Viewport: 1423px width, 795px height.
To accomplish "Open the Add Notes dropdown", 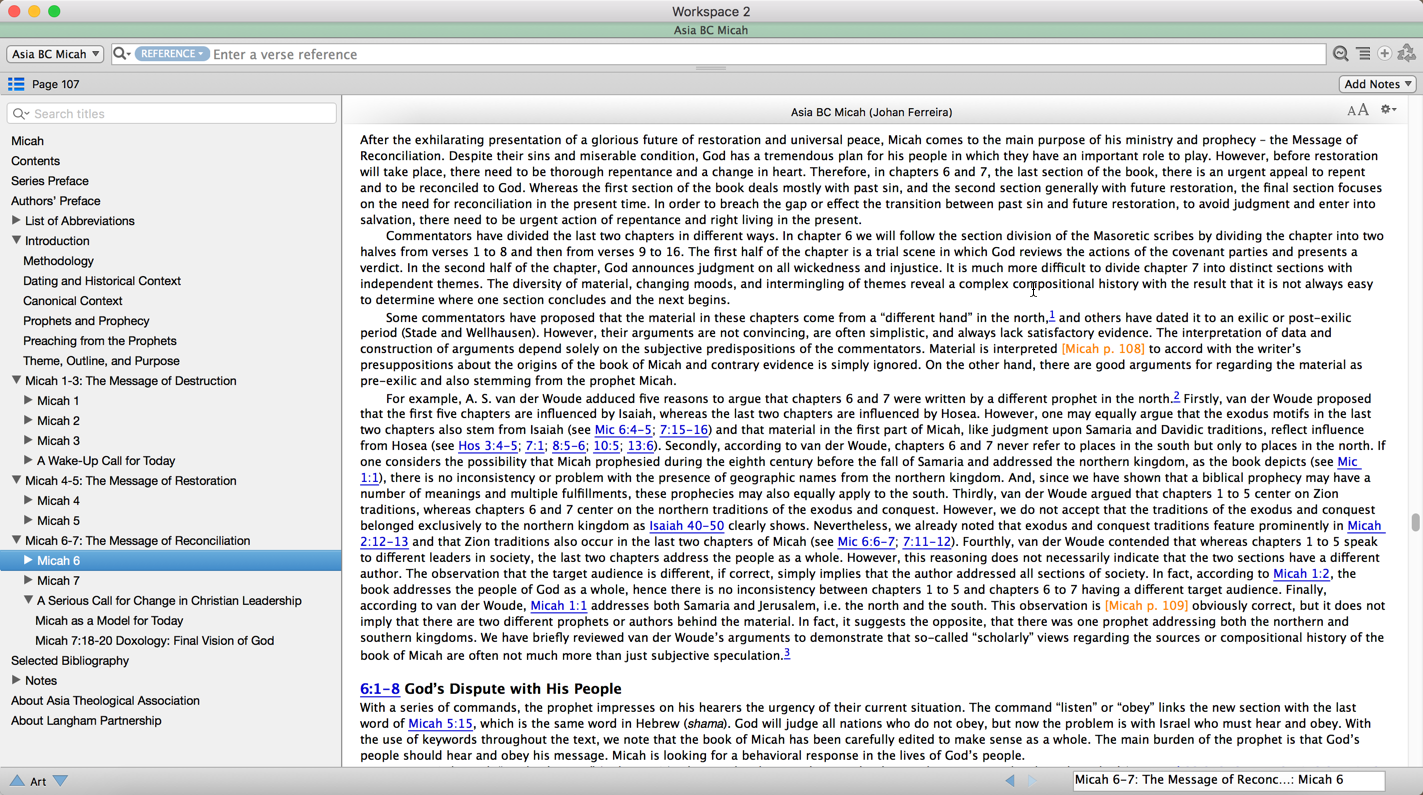I will click(x=1378, y=84).
